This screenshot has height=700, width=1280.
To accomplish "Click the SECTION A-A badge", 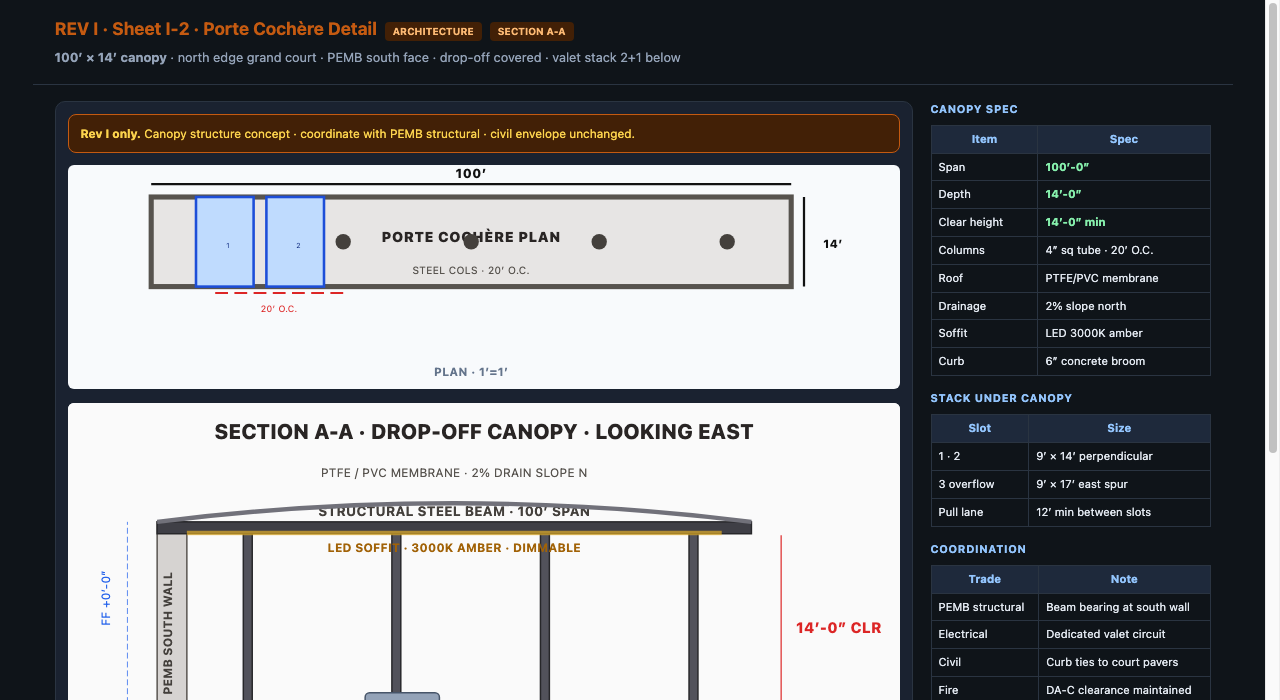I will (532, 32).
